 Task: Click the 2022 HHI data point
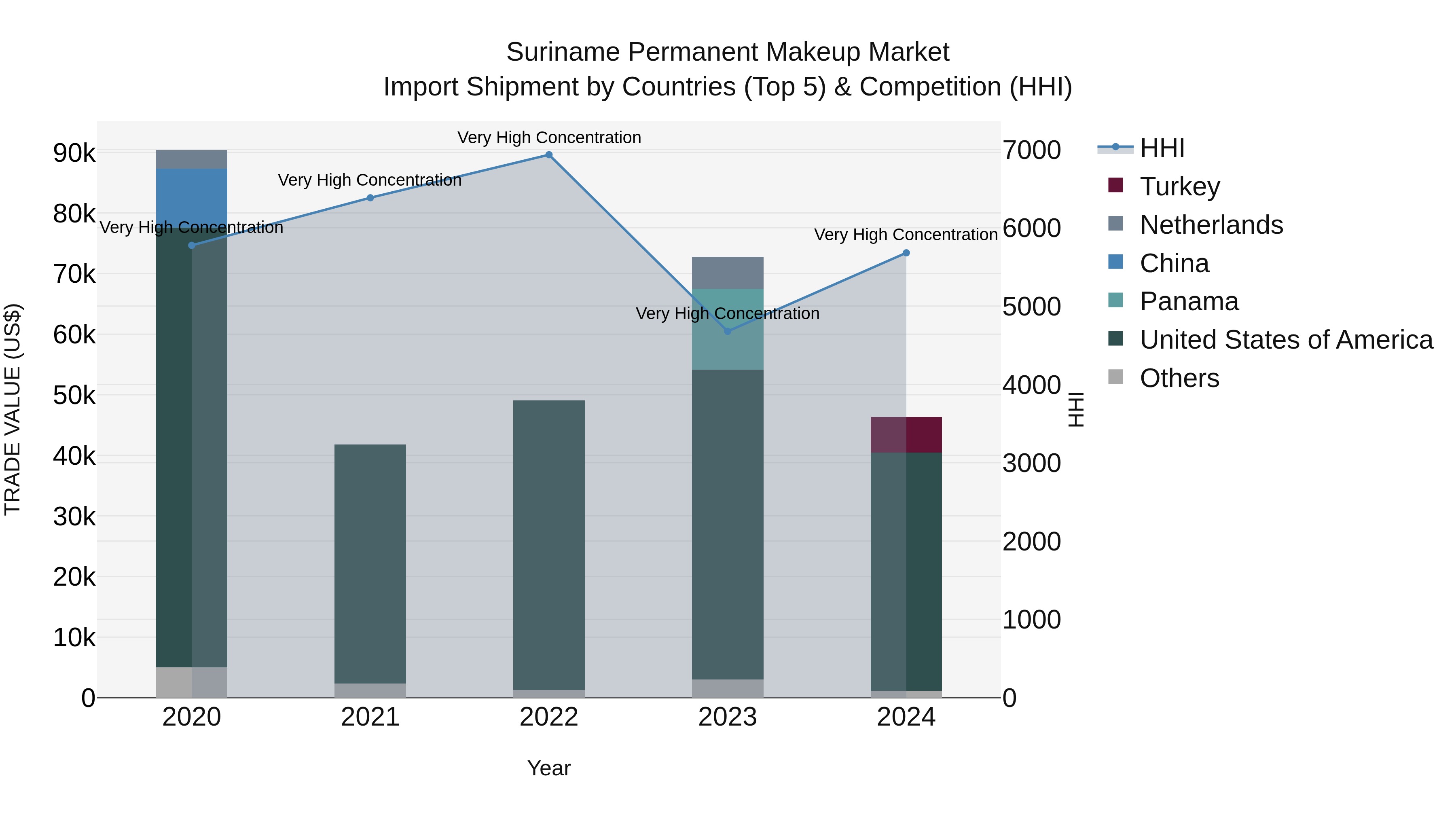click(x=549, y=155)
